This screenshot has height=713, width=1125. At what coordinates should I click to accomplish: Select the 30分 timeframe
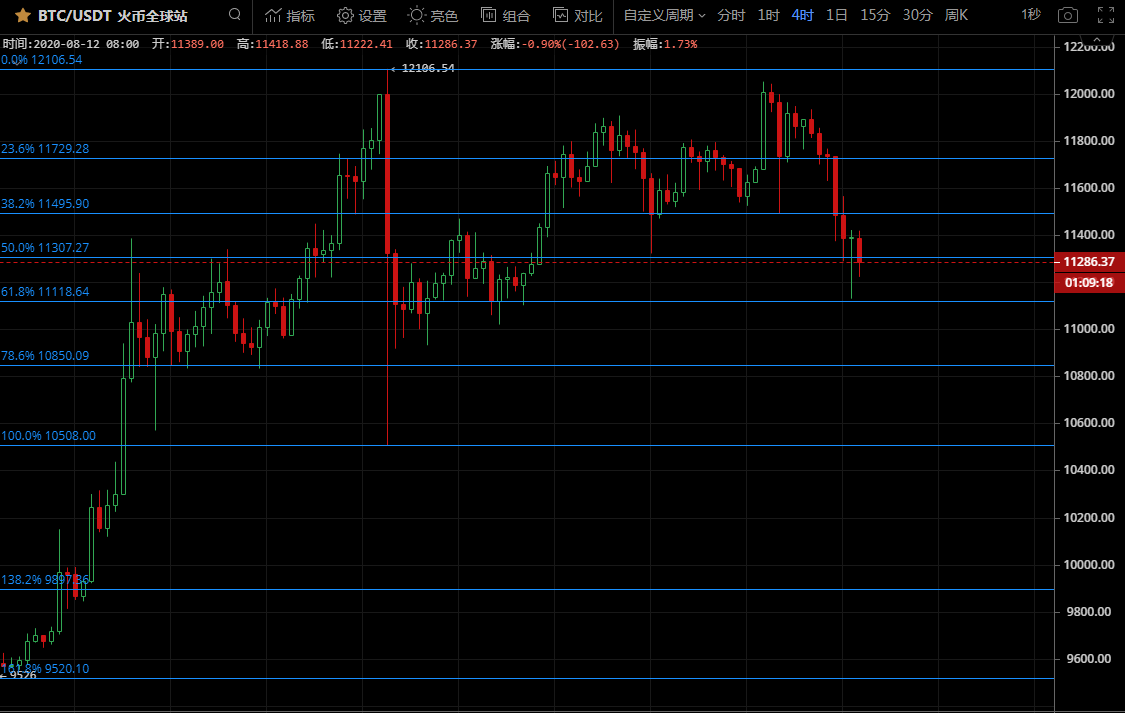click(x=917, y=15)
